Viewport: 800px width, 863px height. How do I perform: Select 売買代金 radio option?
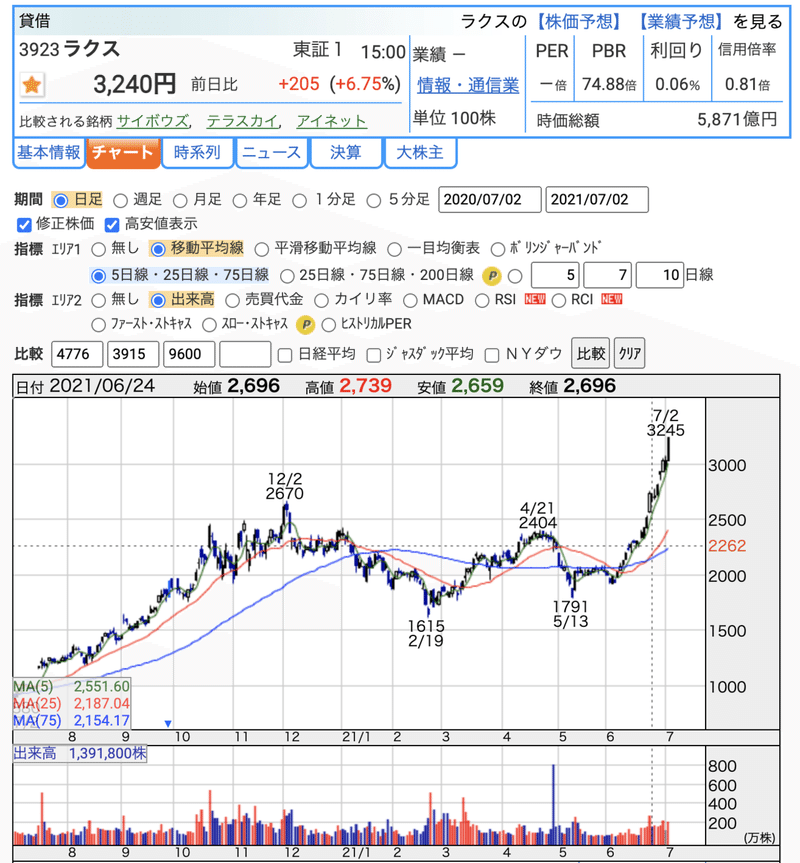click(232, 301)
